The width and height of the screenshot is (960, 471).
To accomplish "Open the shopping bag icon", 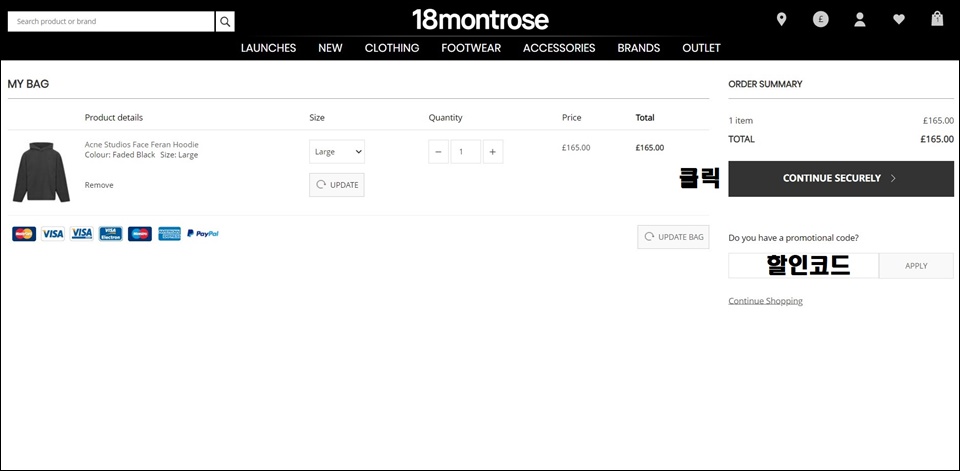I will pos(937,19).
